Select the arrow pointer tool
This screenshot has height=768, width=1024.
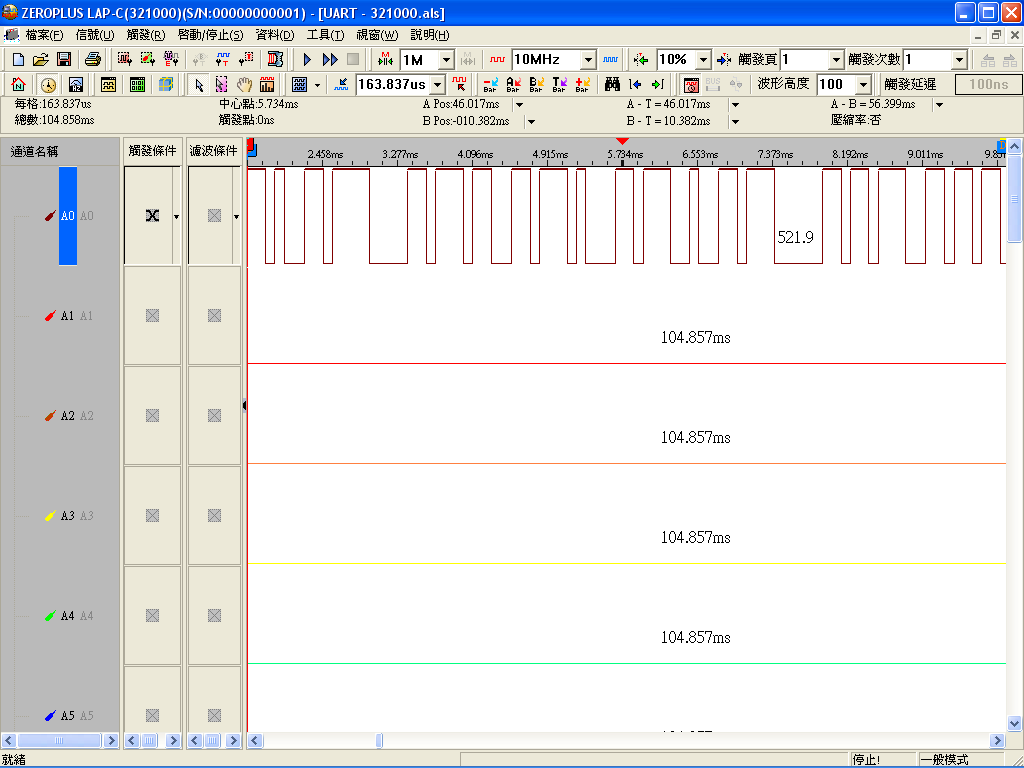coord(199,85)
